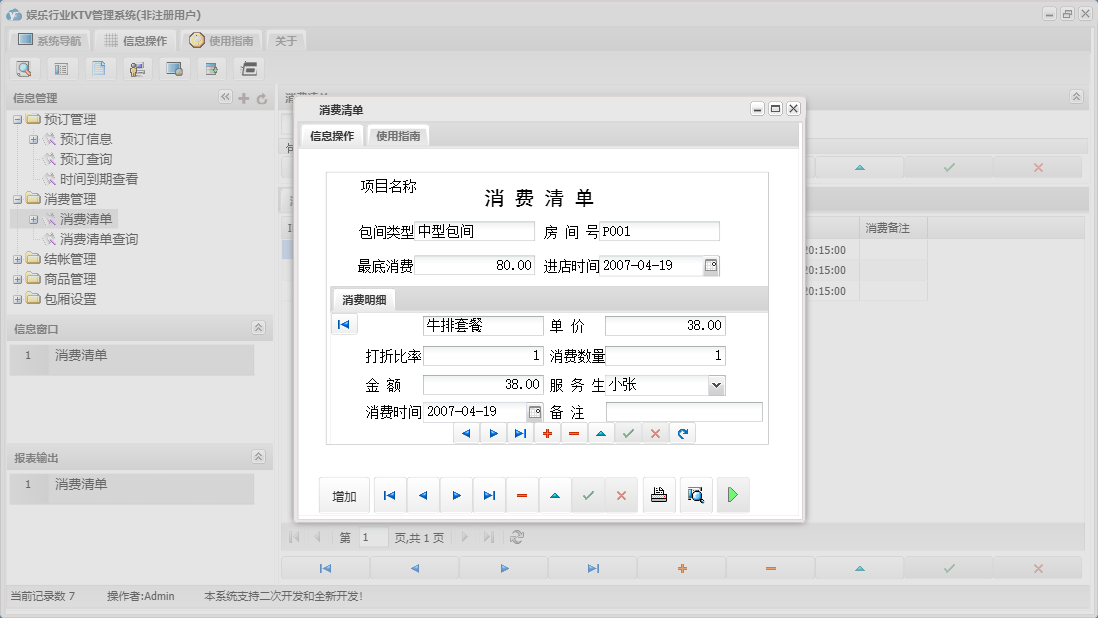Viewport: 1098px width, 618px height.
Task: Confirm edits with the green check icon
Action: point(628,433)
